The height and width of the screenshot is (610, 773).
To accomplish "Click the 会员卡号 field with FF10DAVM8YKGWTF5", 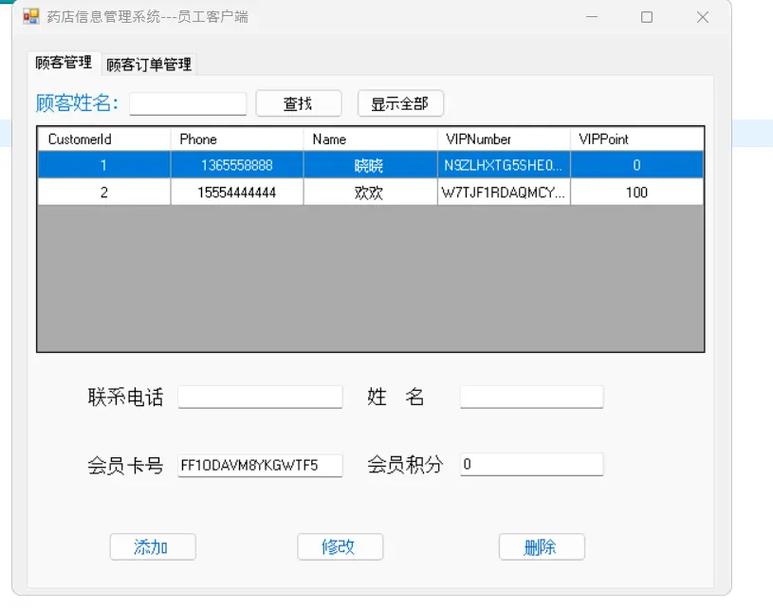I will point(260,465).
